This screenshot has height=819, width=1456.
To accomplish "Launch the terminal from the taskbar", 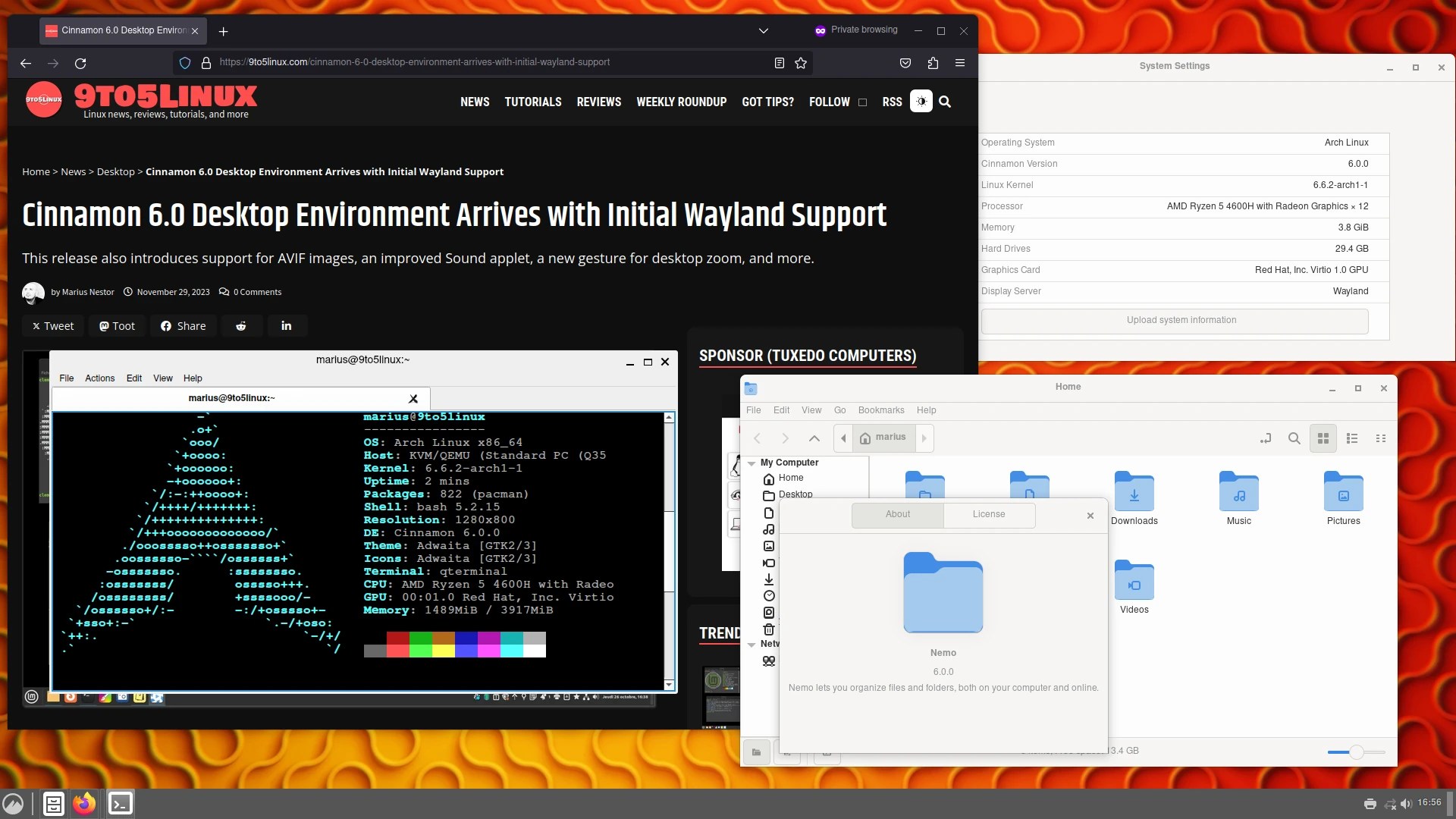I will click(120, 803).
